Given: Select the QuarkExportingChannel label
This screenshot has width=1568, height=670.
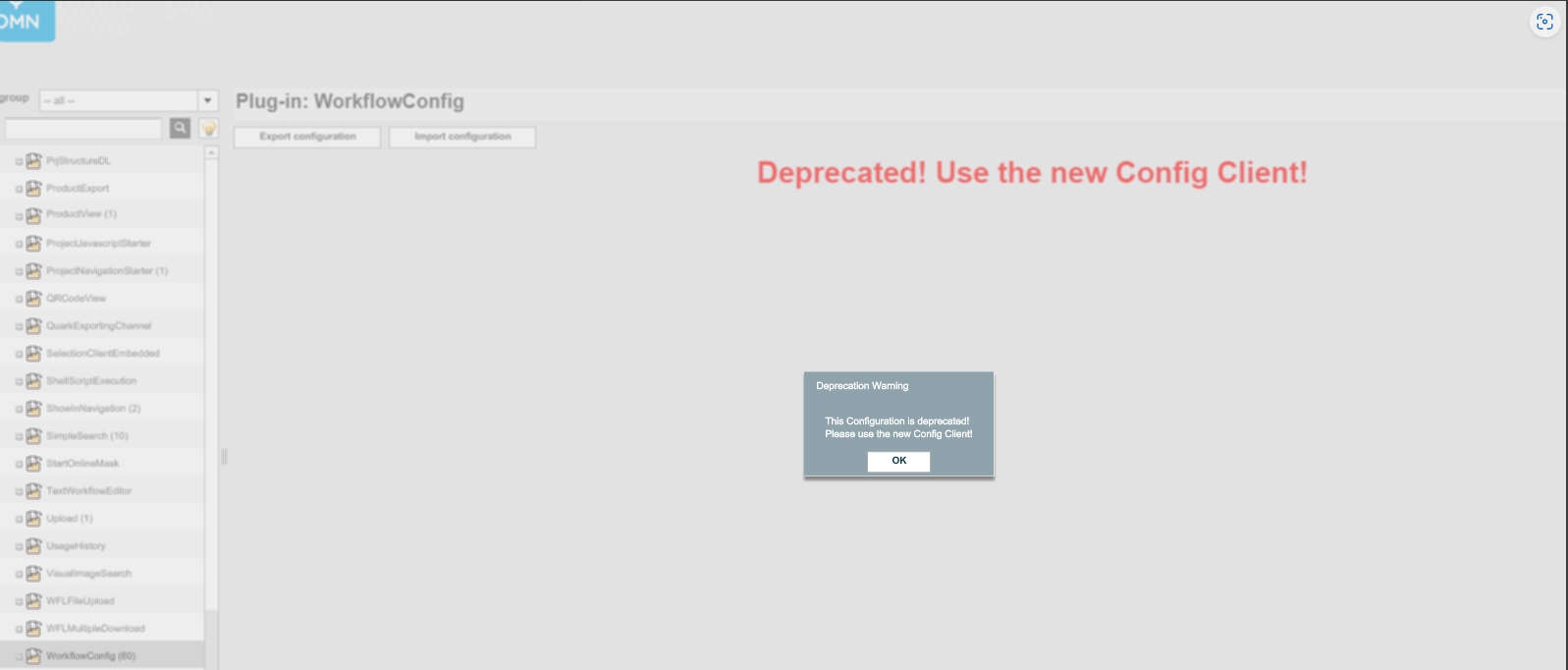Looking at the screenshot, I should (98, 326).
